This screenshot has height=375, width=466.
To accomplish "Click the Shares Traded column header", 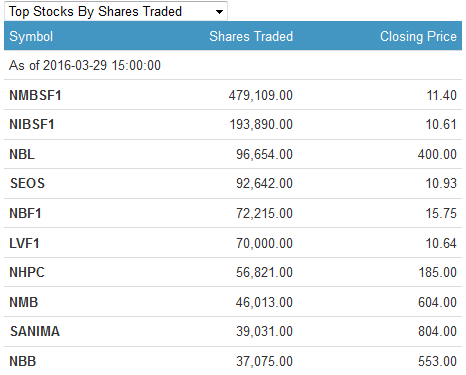I will [251, 36].
